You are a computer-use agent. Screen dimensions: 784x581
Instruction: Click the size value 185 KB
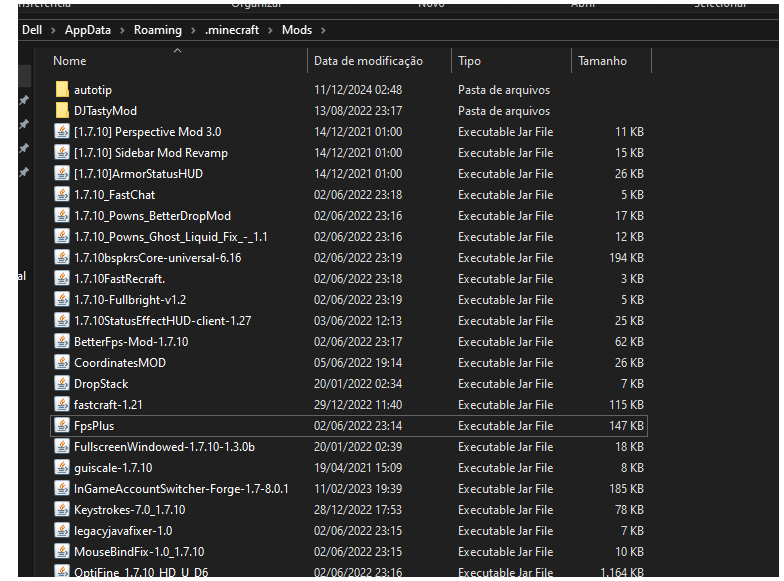click(x=626, y=489)
